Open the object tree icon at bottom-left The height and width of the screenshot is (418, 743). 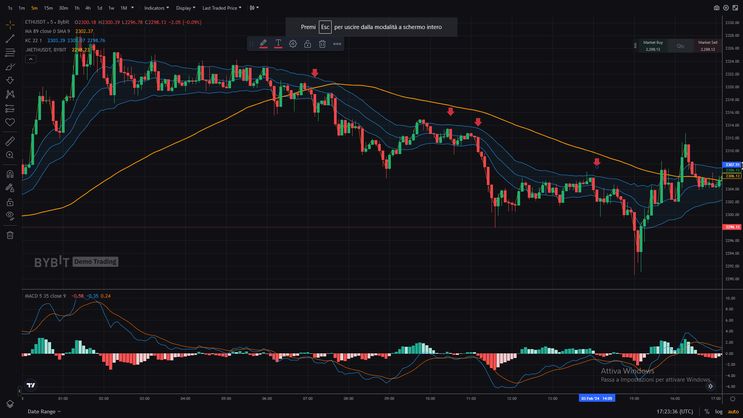point(10,404)
